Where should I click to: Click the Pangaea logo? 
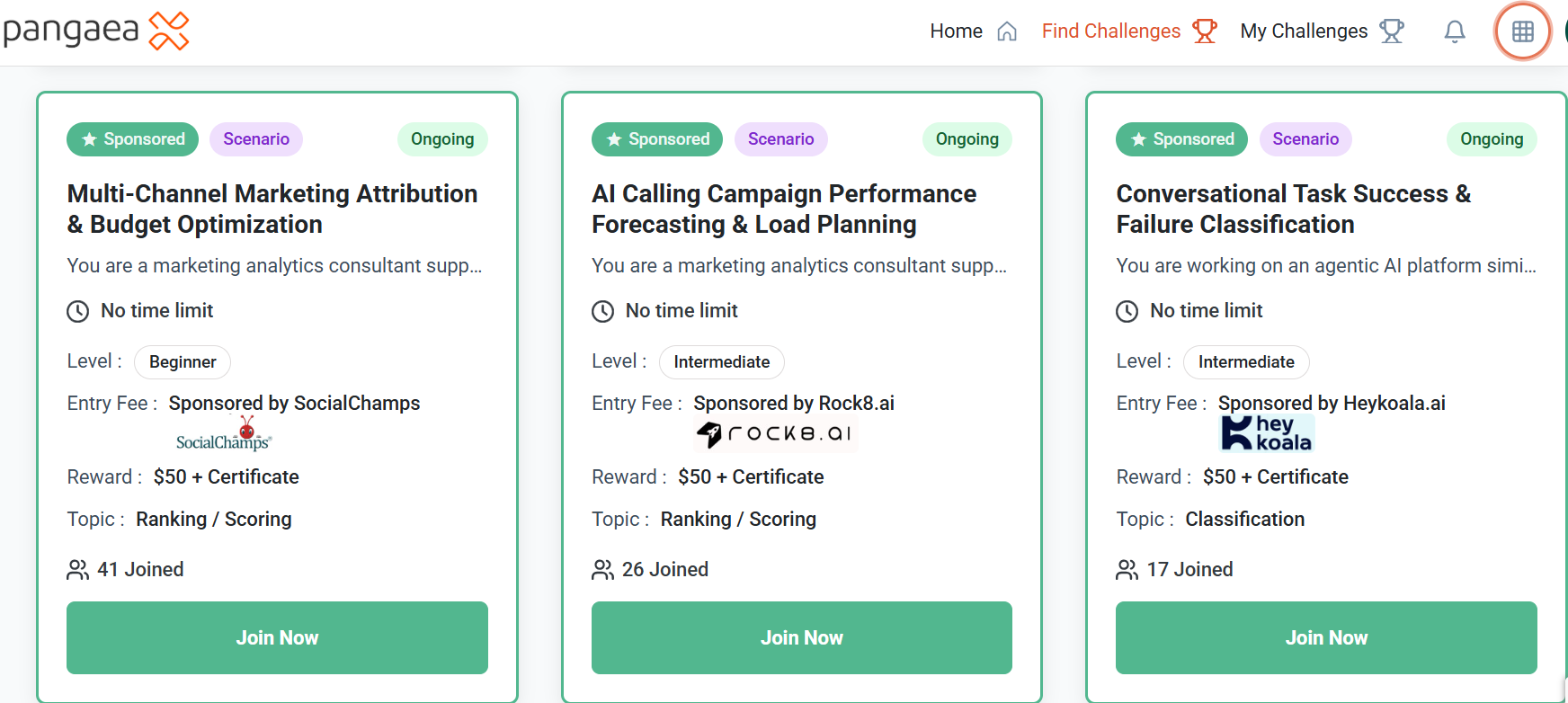click(x=95, y=31)
